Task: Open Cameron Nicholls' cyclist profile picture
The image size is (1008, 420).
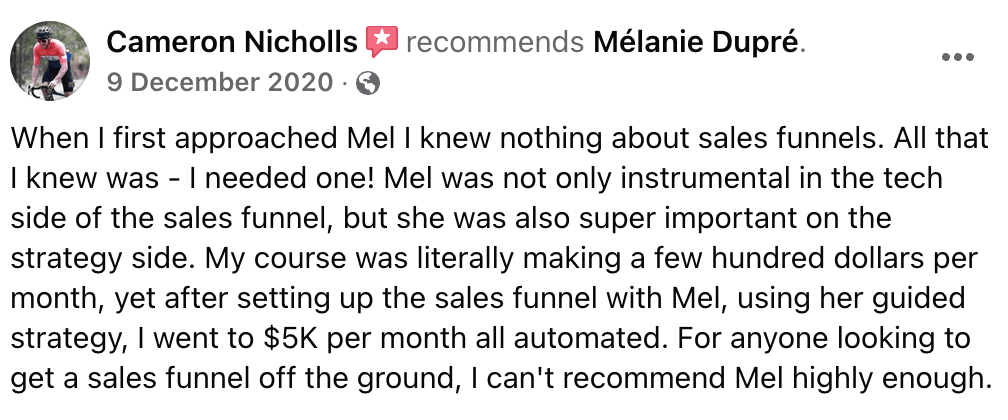Action: click(x=50, y=60)
